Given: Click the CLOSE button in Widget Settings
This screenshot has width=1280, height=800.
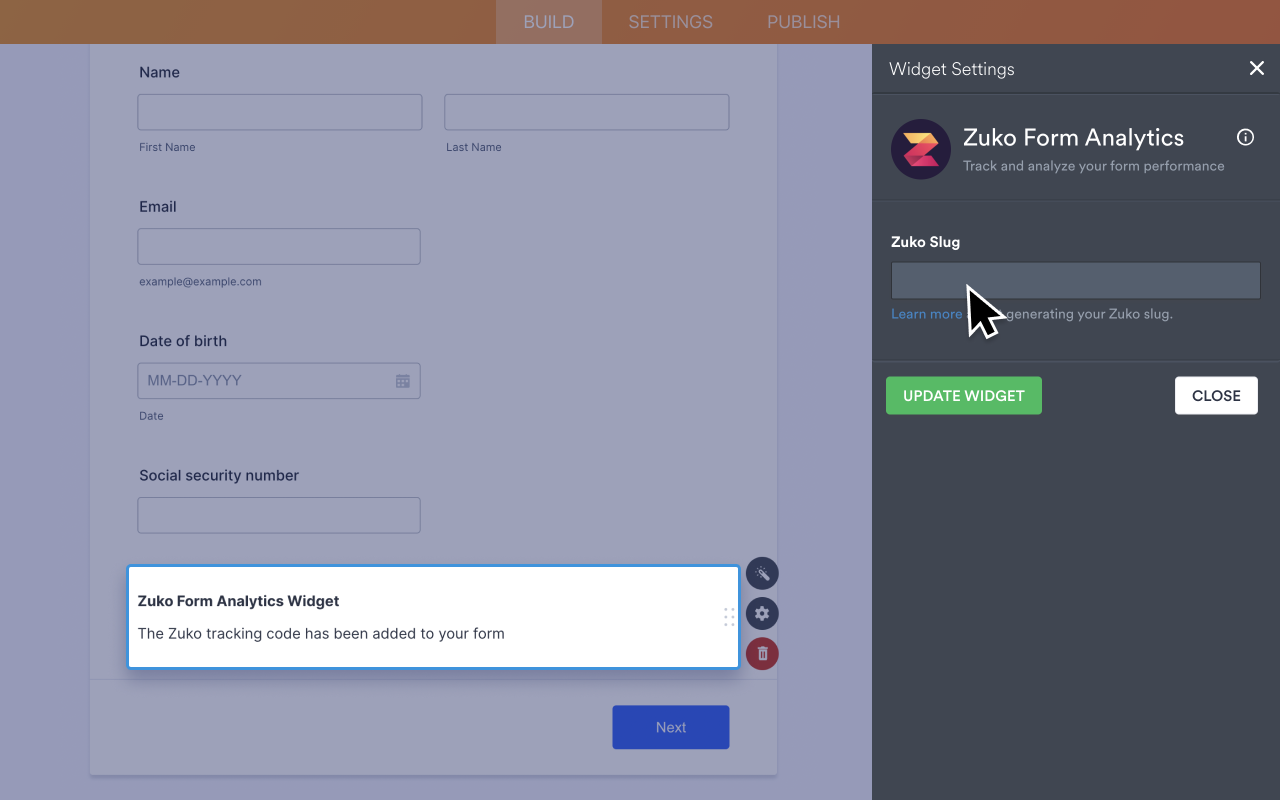Looking at the screenshot, I should (x=1216, y=395).
